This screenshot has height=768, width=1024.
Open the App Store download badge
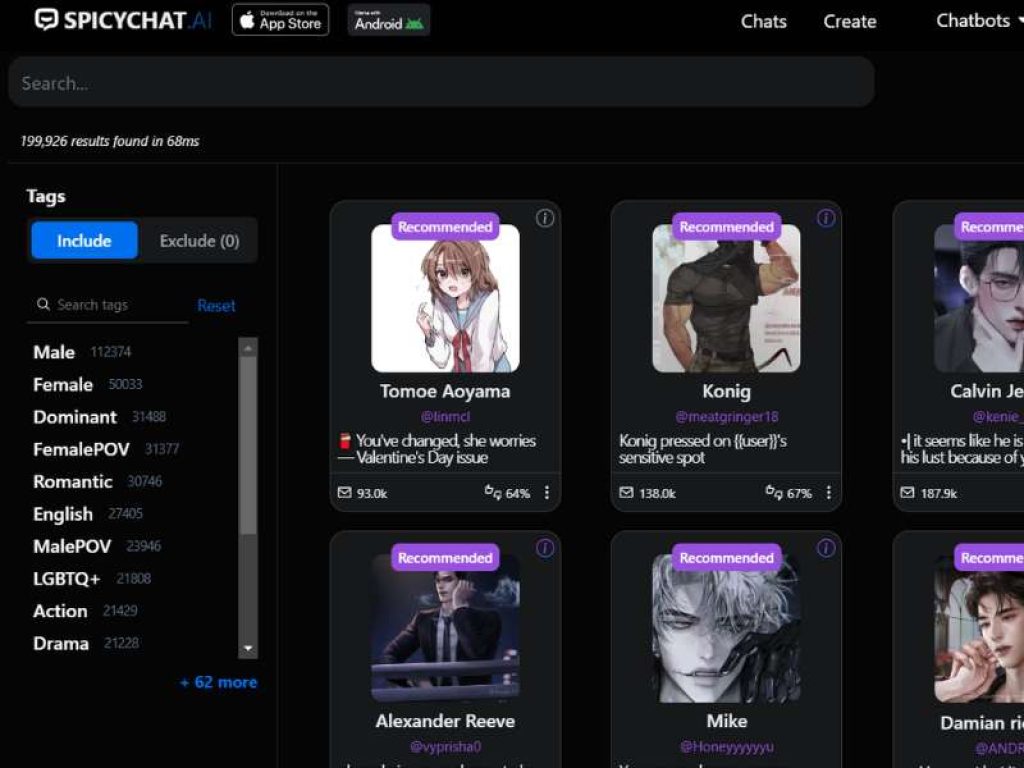(x=280, y=20)
